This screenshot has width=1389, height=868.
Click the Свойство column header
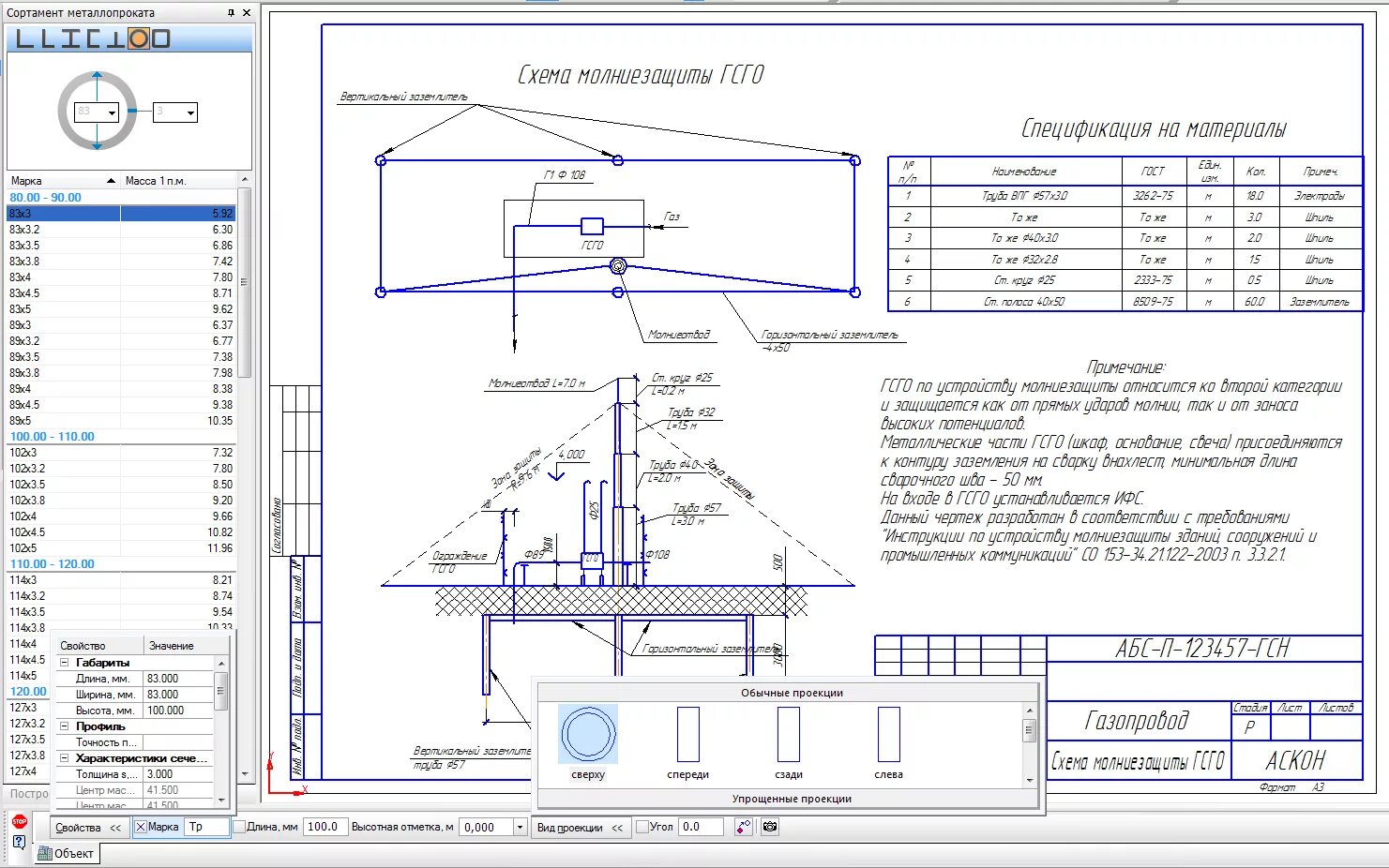[x=98, y=646]
